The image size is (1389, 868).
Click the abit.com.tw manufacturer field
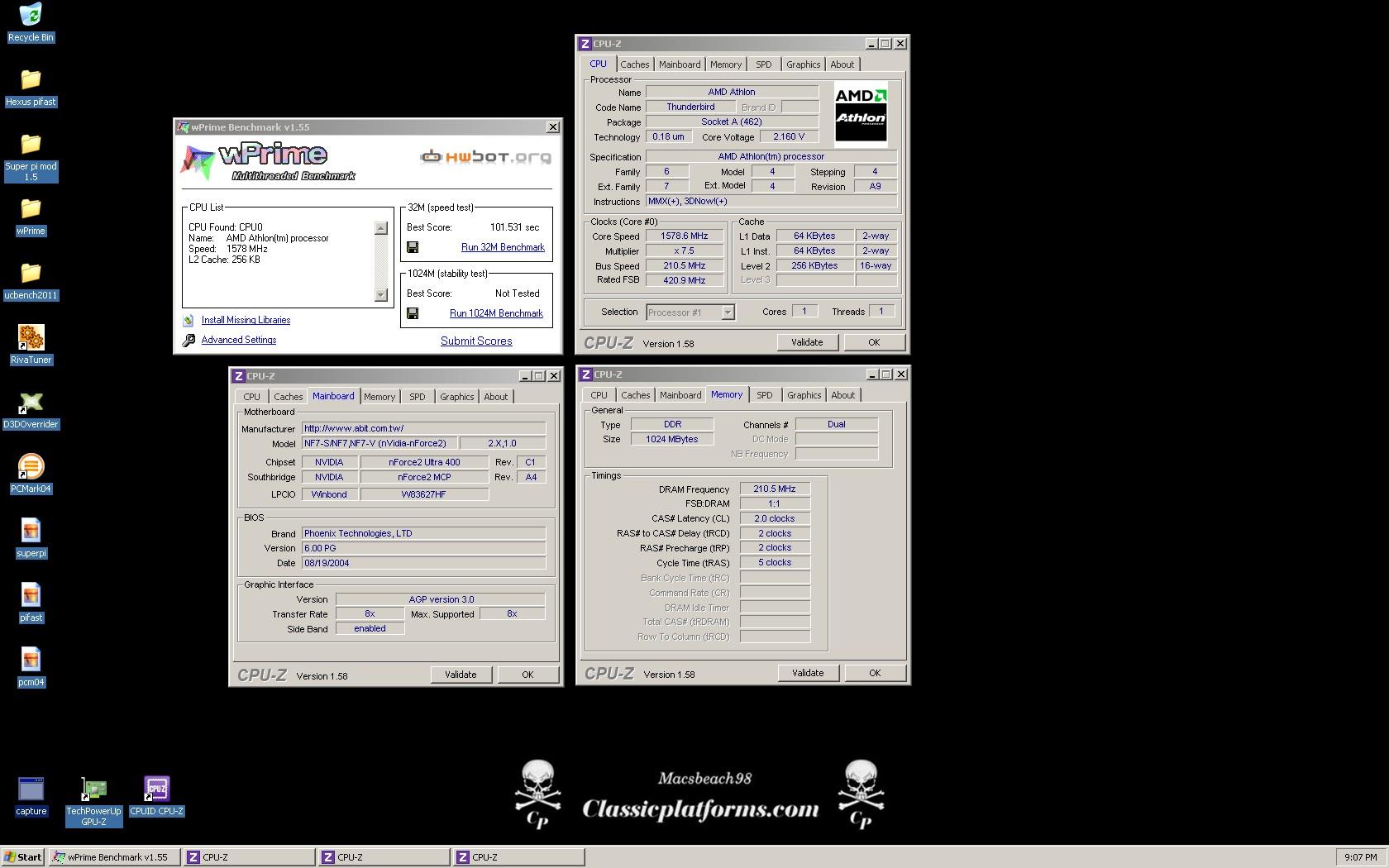point(423,428)
